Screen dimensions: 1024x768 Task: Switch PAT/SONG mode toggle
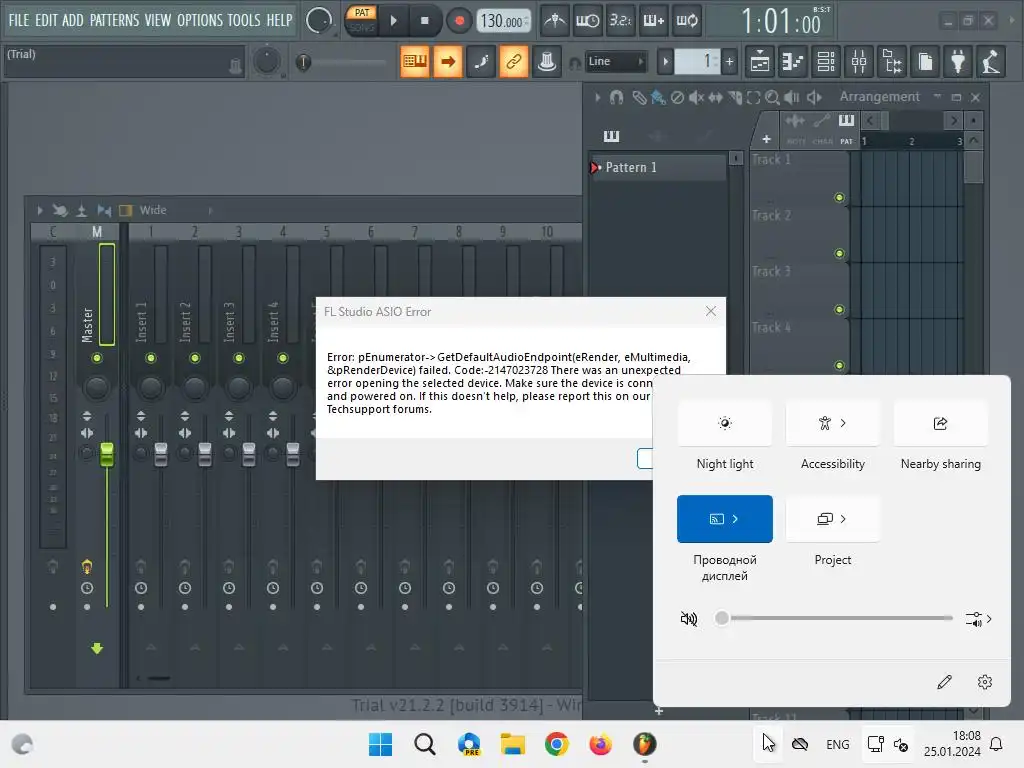click(361, 20)
